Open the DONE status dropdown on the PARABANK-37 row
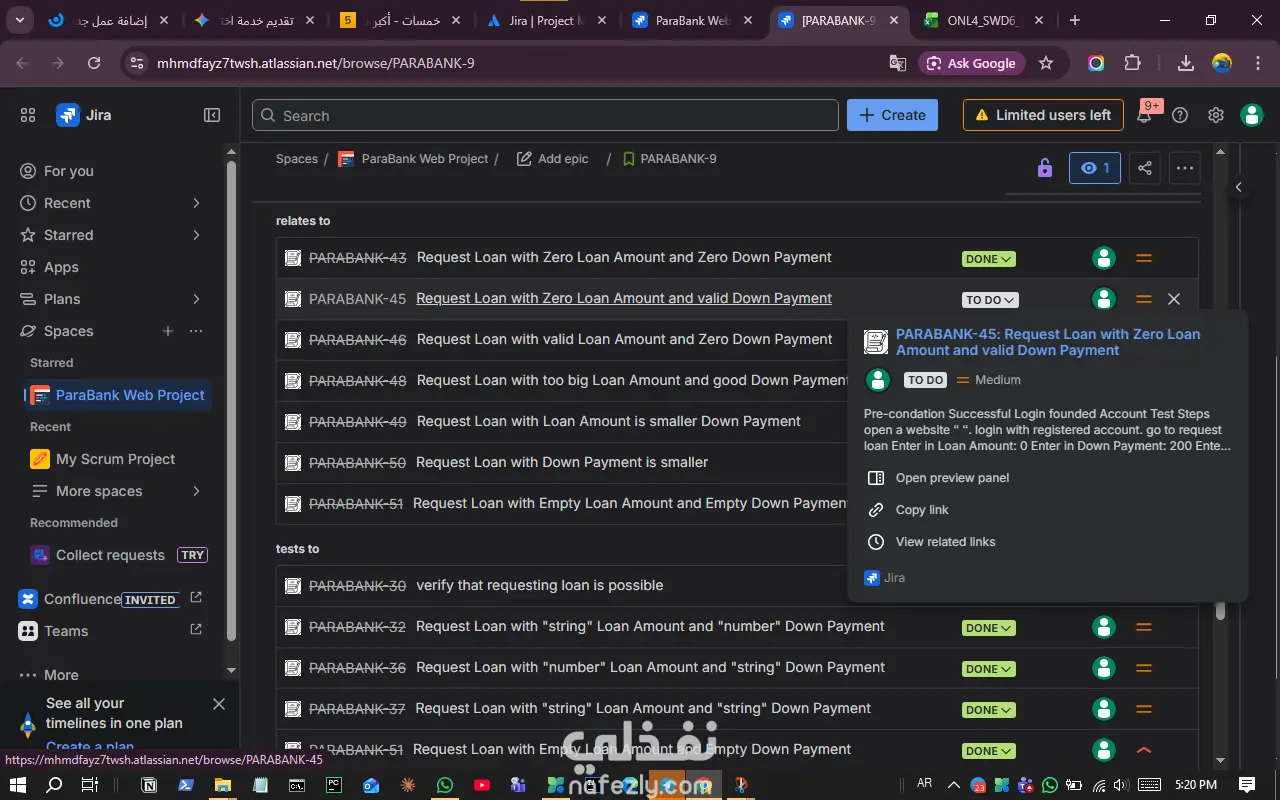Image resolution: width=1280 pixels, height=800 pixels. [x=988, y=710]
